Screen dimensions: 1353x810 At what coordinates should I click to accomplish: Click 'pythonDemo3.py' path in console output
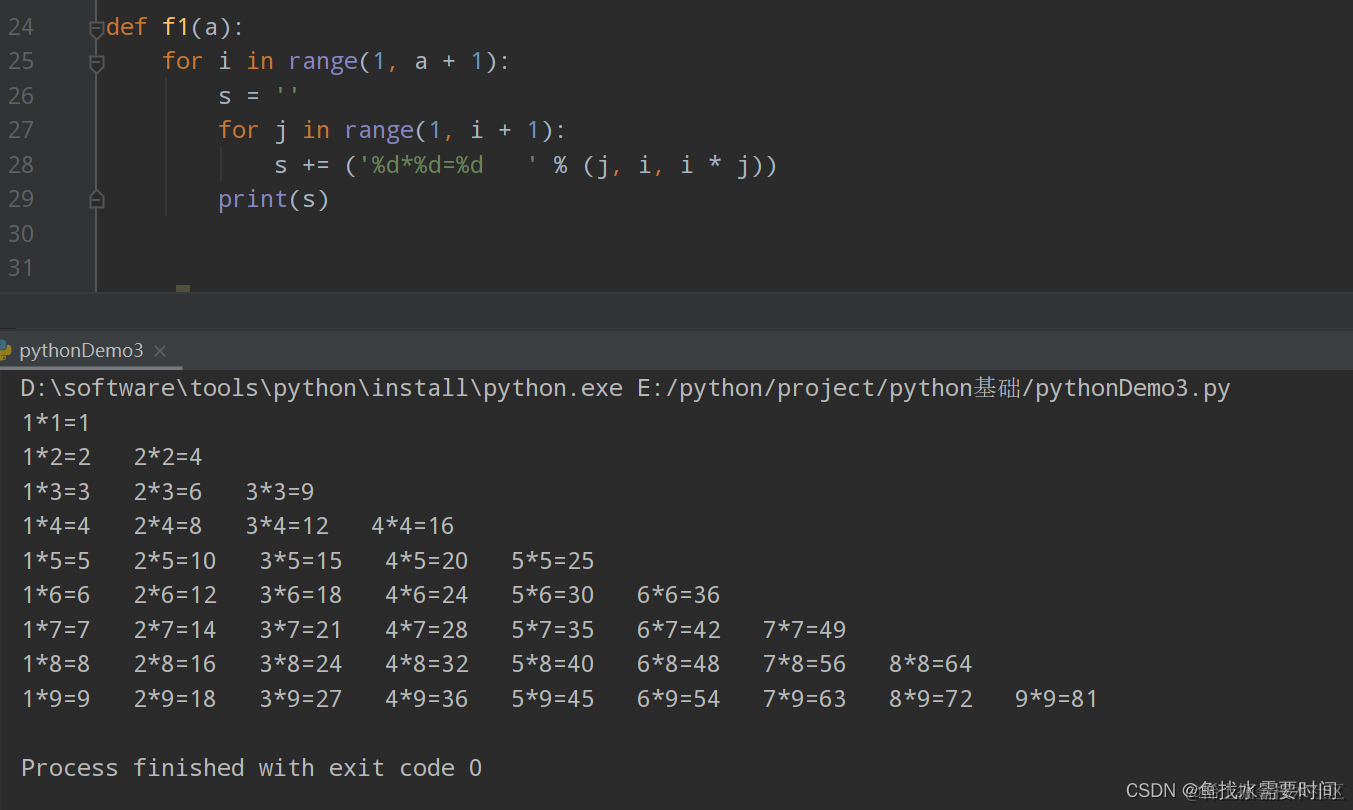tap(1133, 388)
